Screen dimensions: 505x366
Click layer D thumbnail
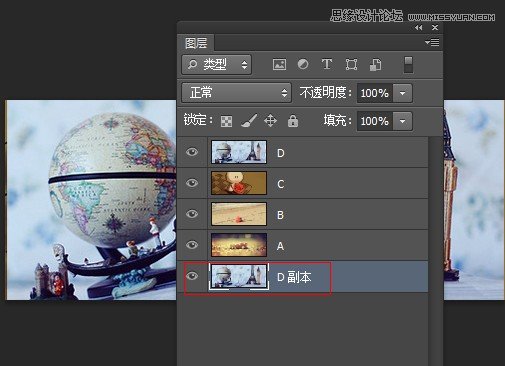(239, 152)
